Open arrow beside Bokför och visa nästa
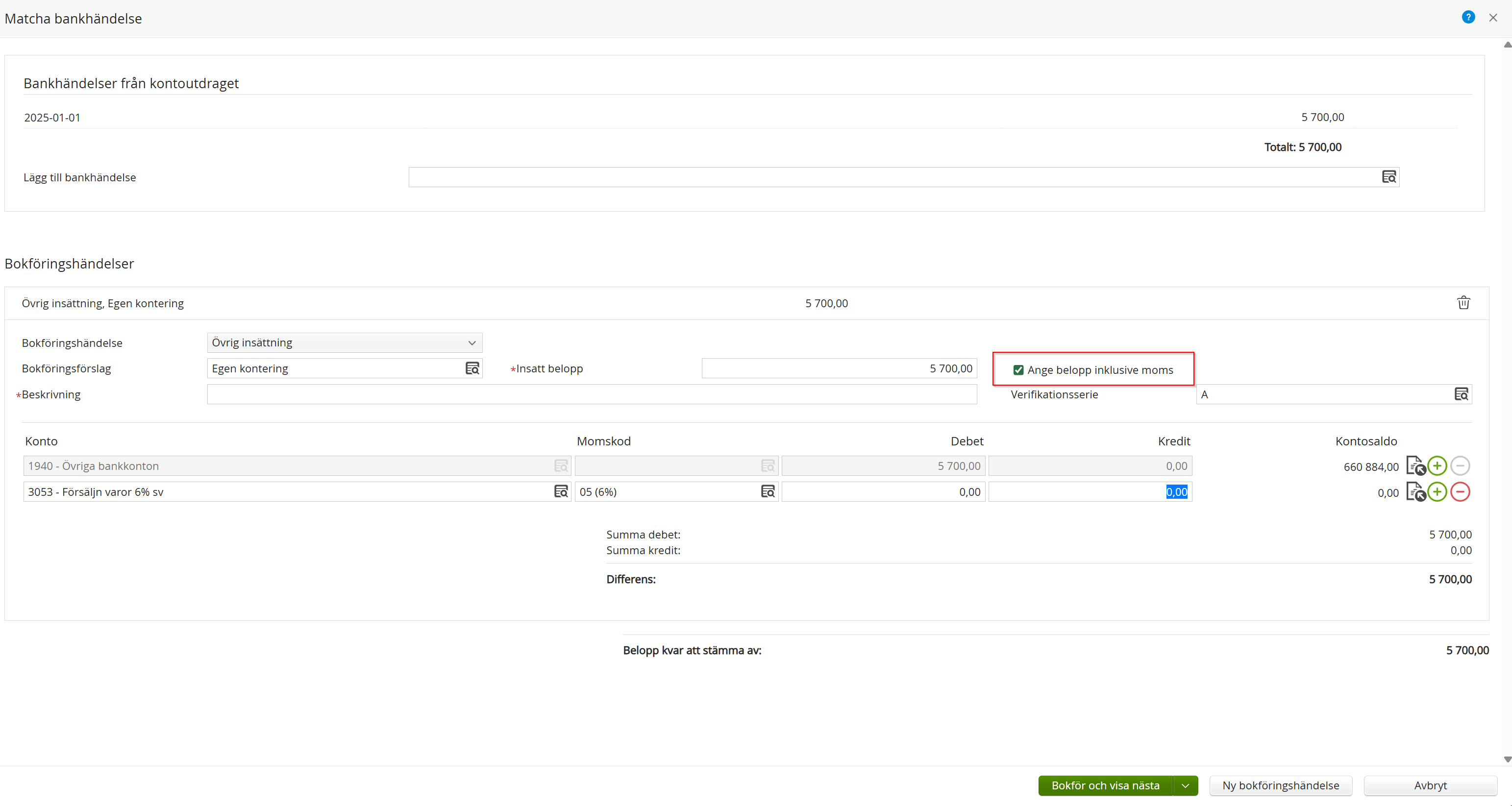Viewport: 1512px width, 806px height. [1185, 785]
